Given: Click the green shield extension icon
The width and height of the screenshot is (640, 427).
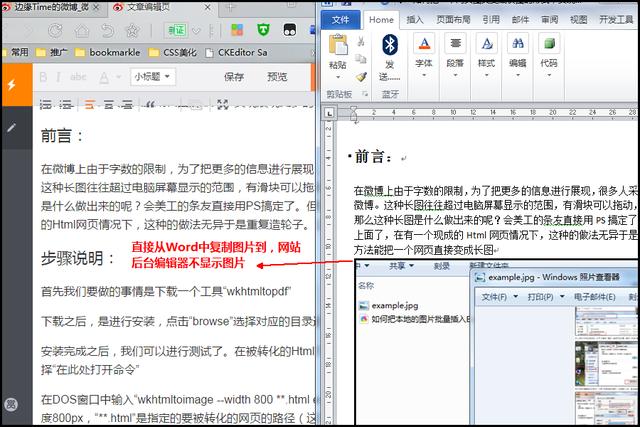Looking at the screenshot, I should point(263,30).
